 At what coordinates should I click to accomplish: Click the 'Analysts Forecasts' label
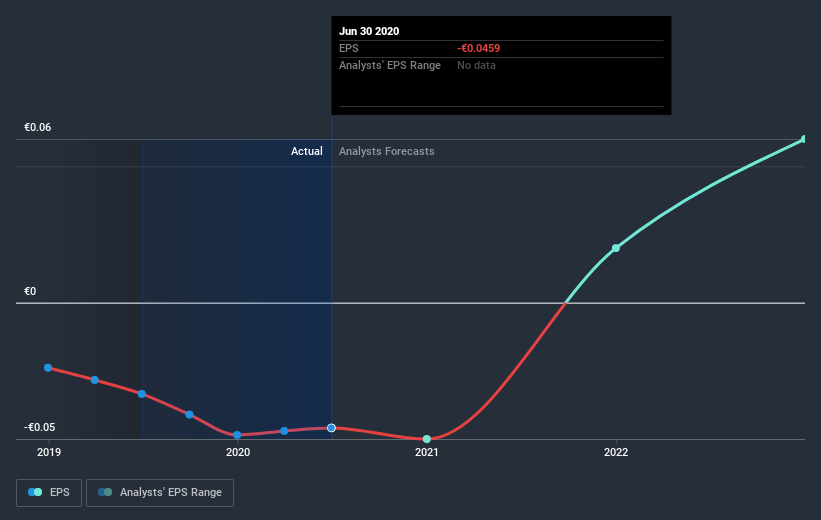point(386,151)
